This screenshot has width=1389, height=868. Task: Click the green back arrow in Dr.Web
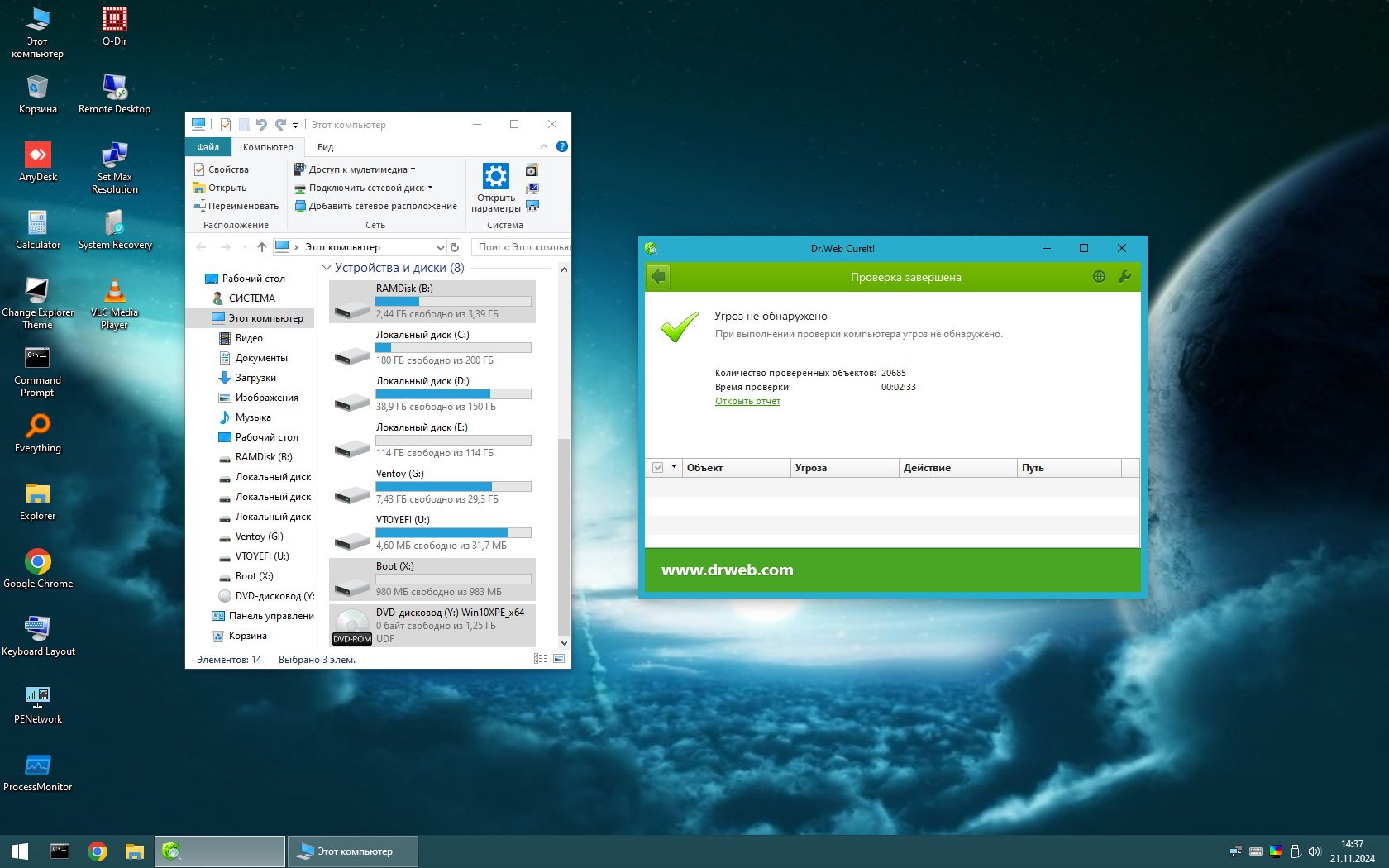658,277
